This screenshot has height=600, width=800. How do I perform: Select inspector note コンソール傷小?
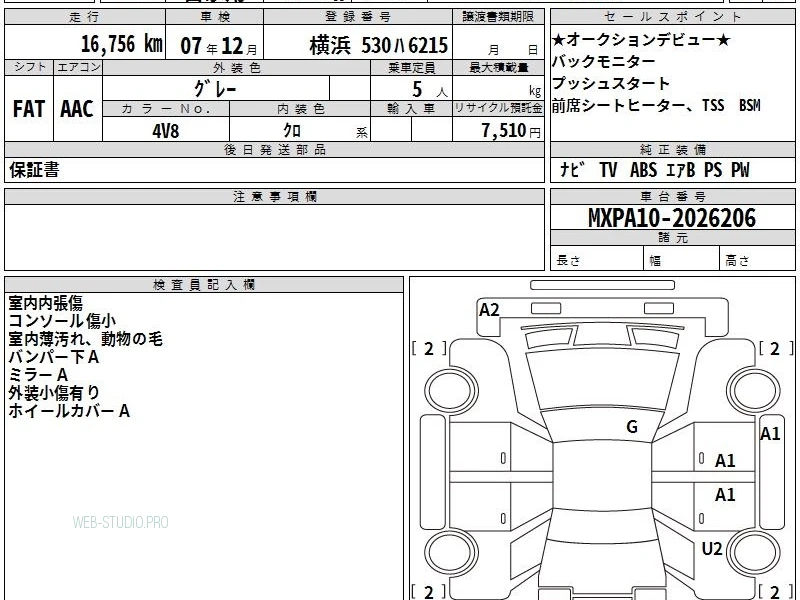62,321
